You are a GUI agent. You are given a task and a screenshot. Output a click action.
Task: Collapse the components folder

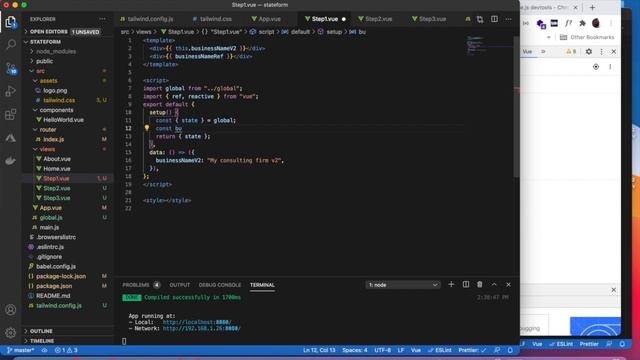click(x=56, y=110)
